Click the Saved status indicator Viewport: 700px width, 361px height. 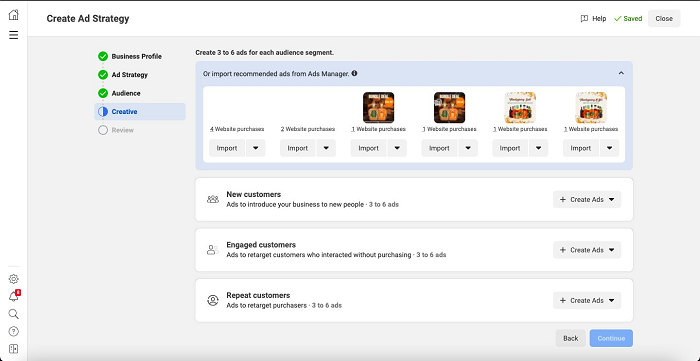pyautogui.click(x=628, y=19)
